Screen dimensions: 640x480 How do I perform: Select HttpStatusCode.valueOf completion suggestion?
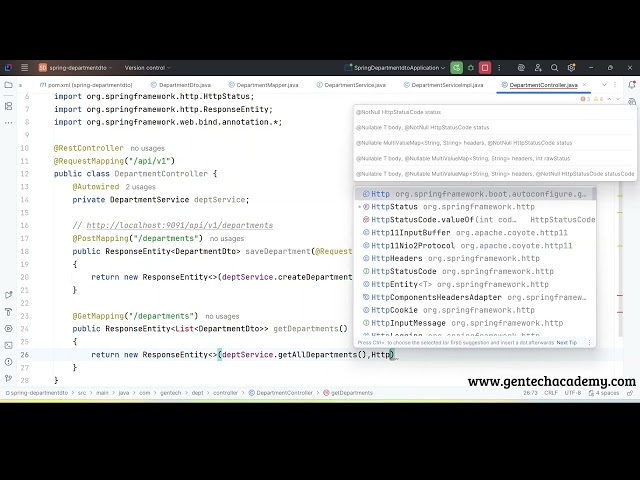(x=475, y=220)
